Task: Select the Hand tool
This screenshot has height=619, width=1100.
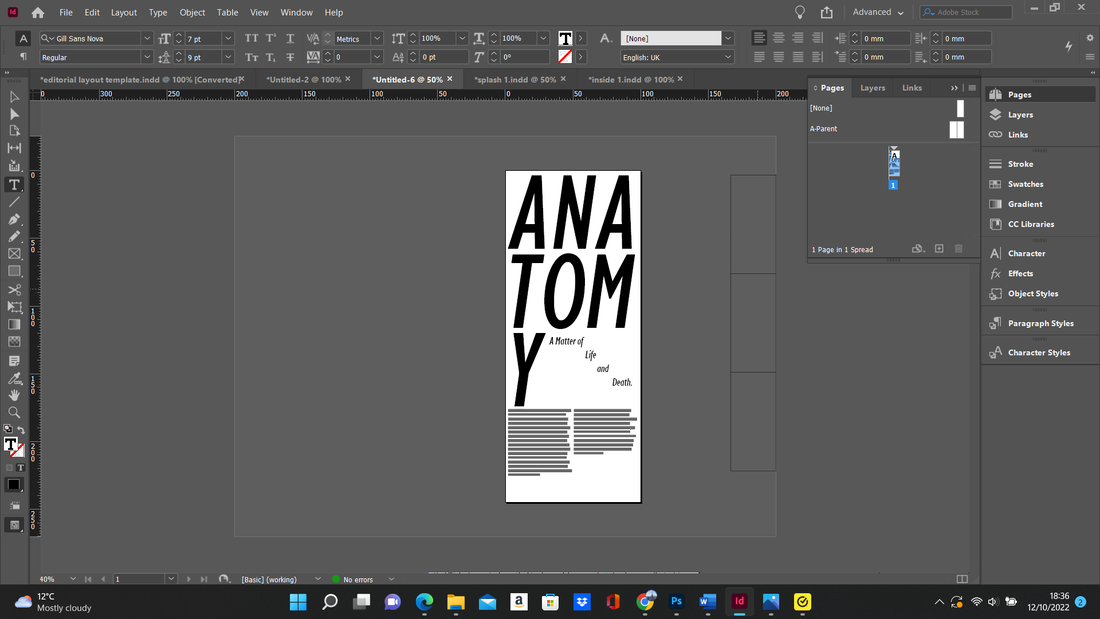Action: [14, 395]
